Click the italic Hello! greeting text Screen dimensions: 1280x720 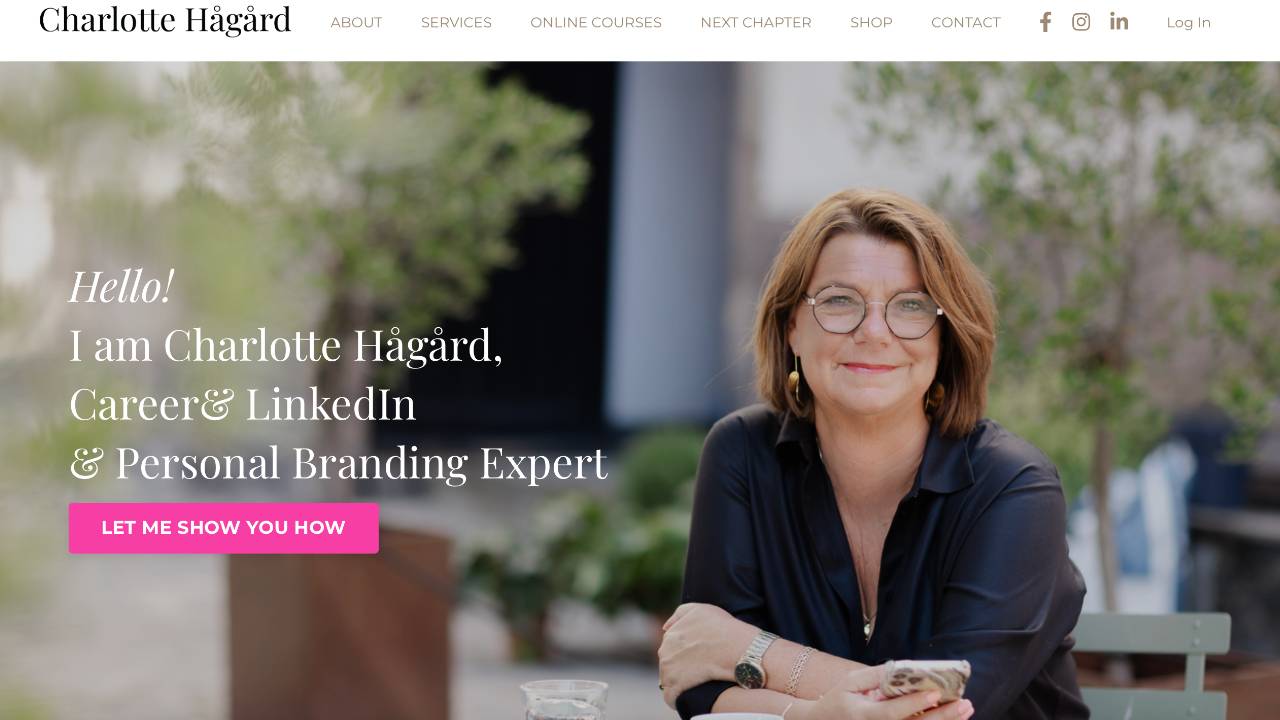tap(121, 286)
